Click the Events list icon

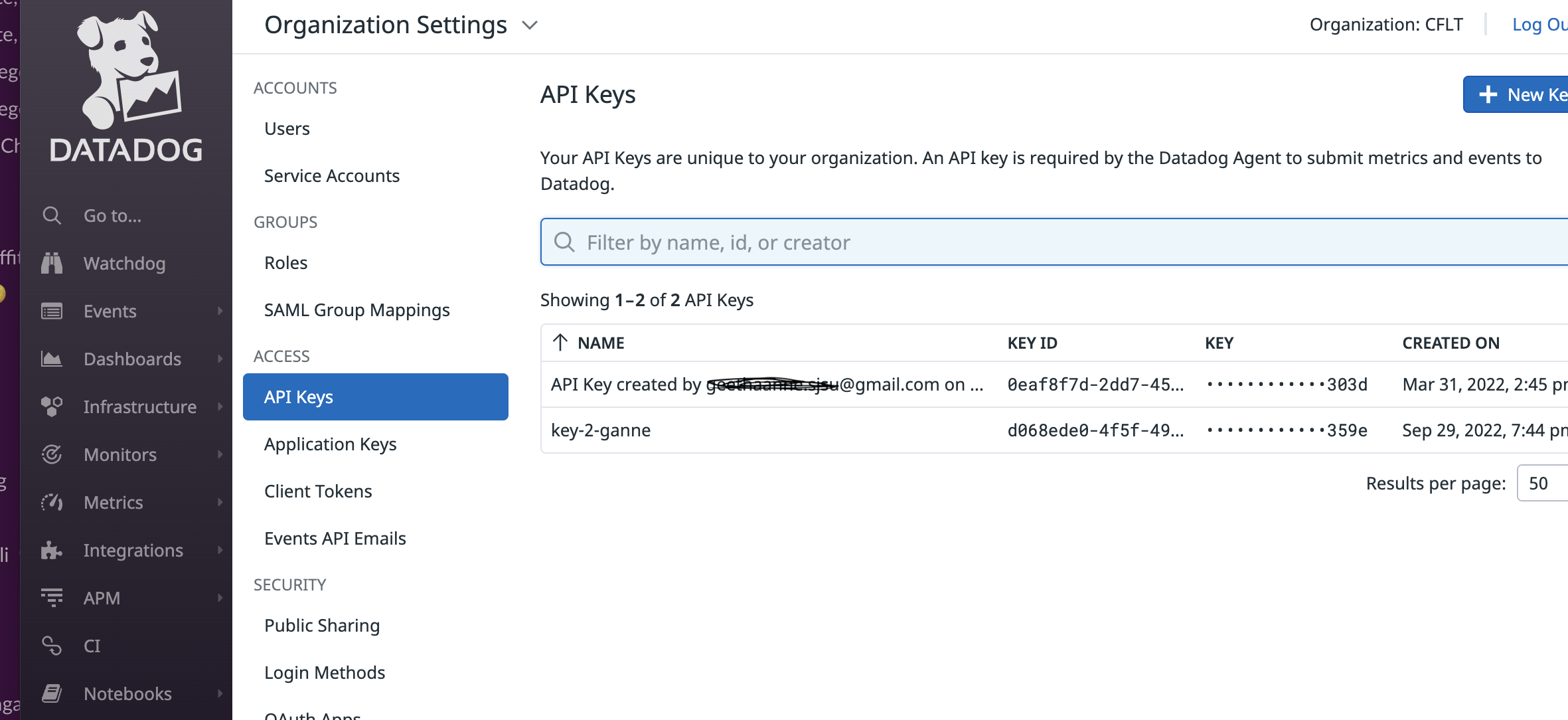(x=52, y=311)
